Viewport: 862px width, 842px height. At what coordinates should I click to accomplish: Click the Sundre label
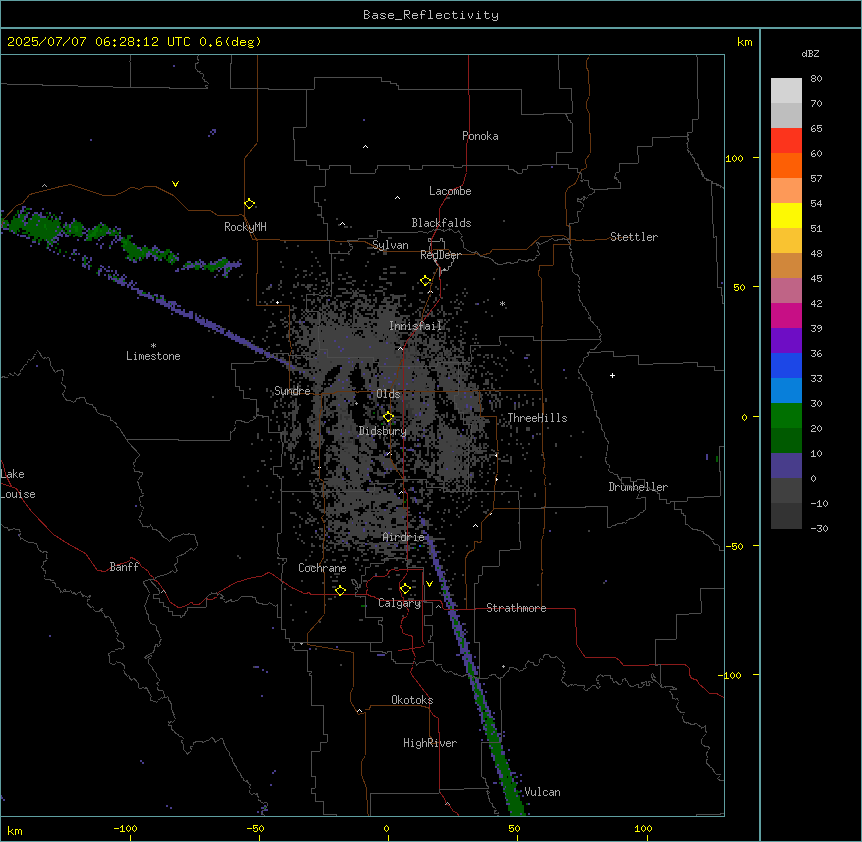[292, 391]
